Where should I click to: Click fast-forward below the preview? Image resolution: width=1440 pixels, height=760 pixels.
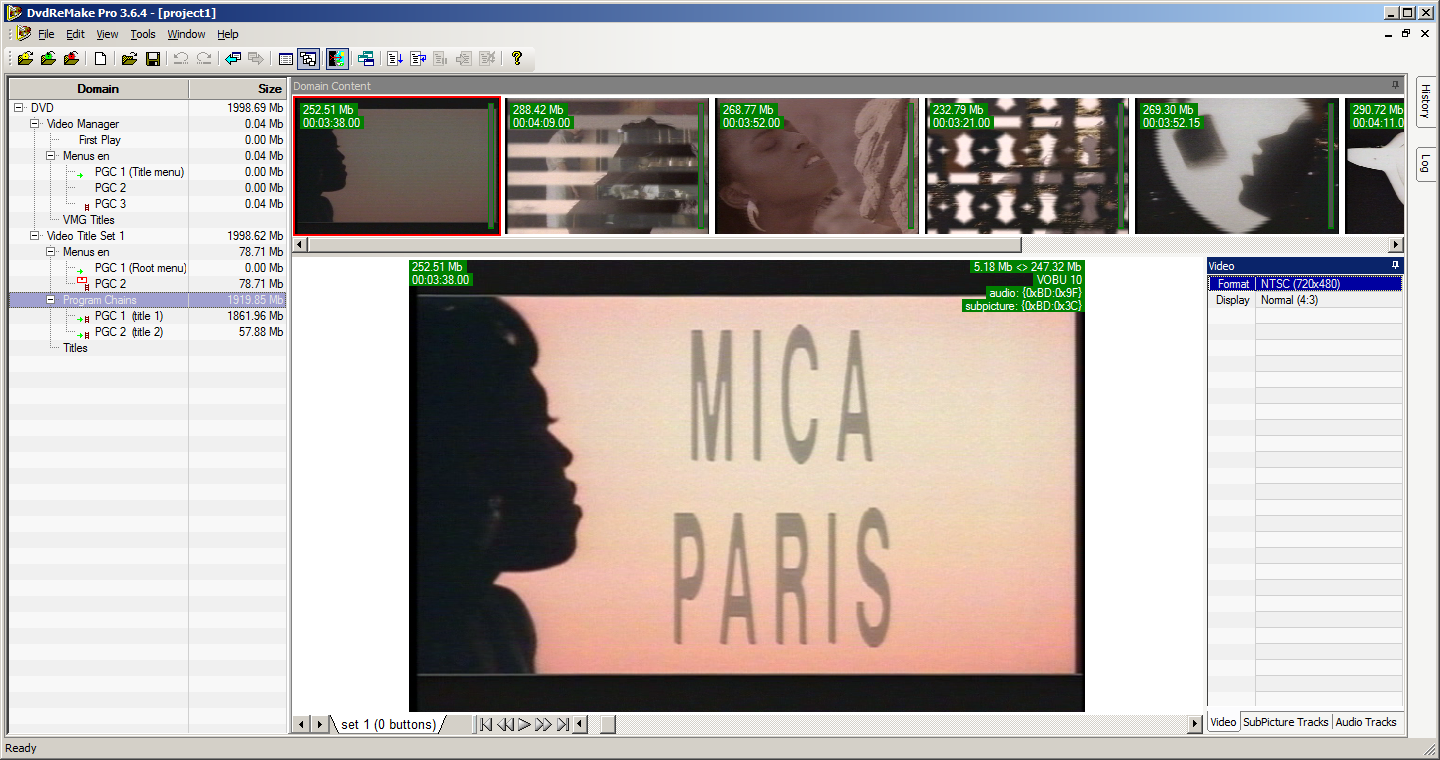pyautogui.click(x=543, y=724)
